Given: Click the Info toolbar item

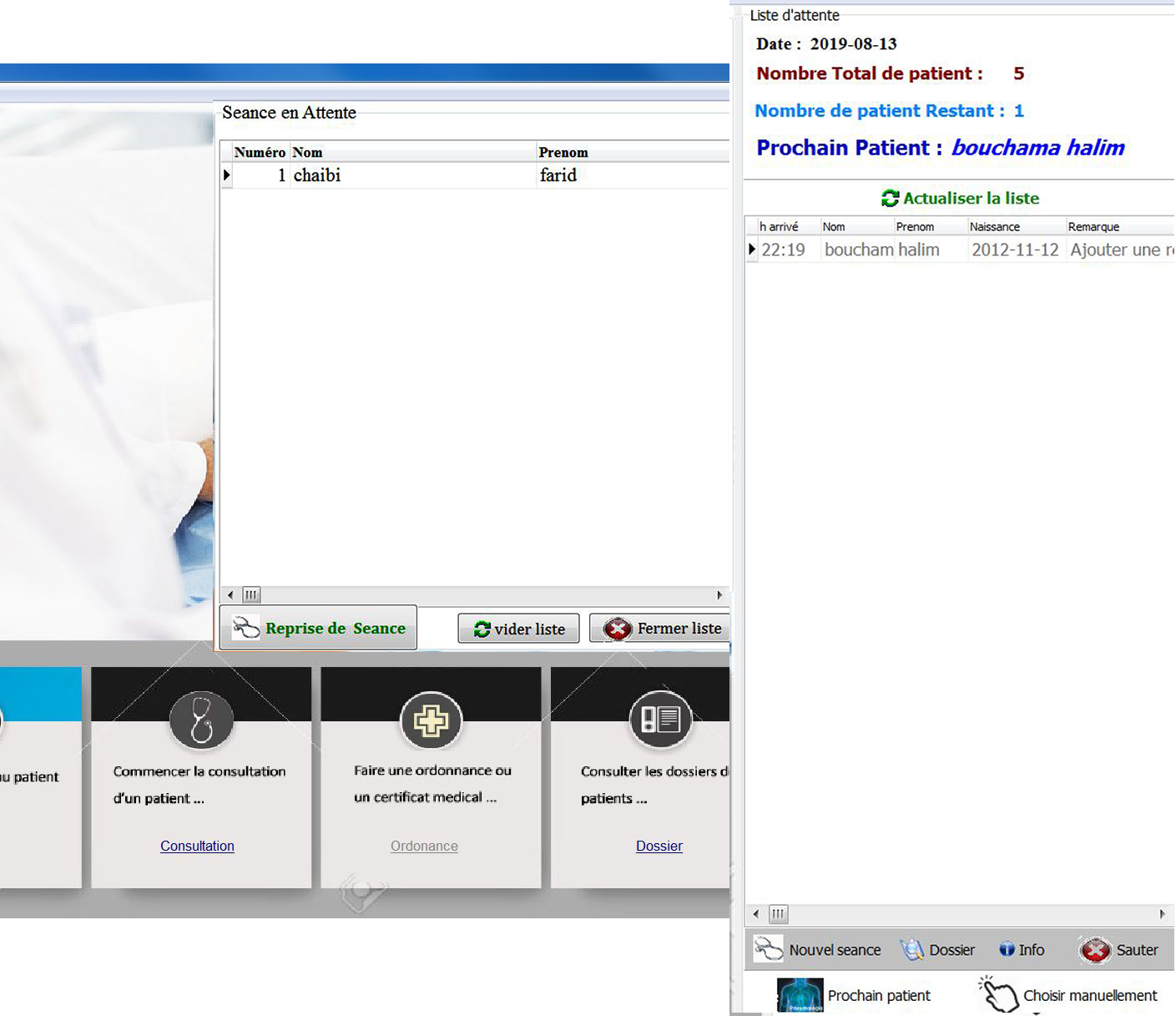Looking at the screenshot, I should [1022, 950].
